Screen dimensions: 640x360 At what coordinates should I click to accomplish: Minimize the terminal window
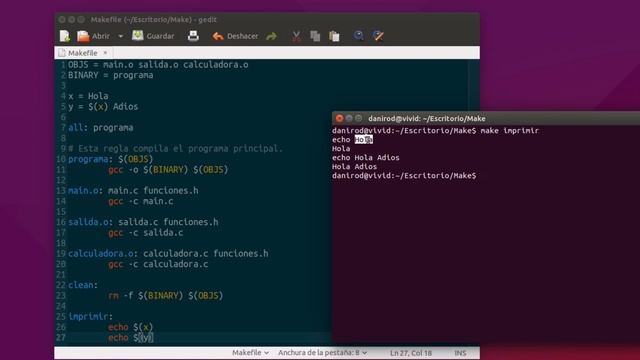(x=349, y=118)
